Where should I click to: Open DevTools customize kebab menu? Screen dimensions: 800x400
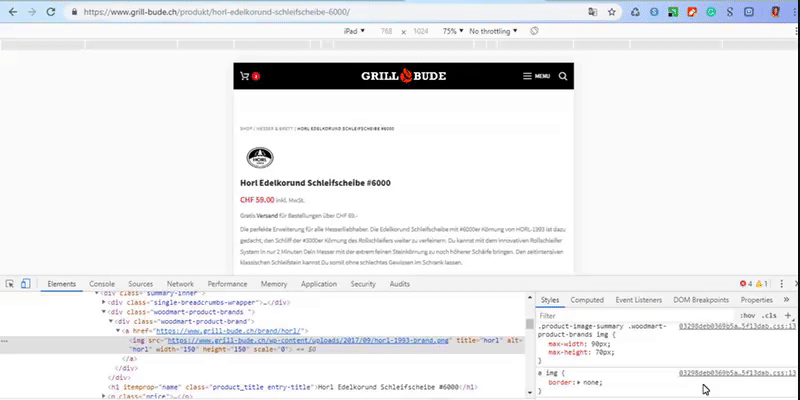pos(782,284)
